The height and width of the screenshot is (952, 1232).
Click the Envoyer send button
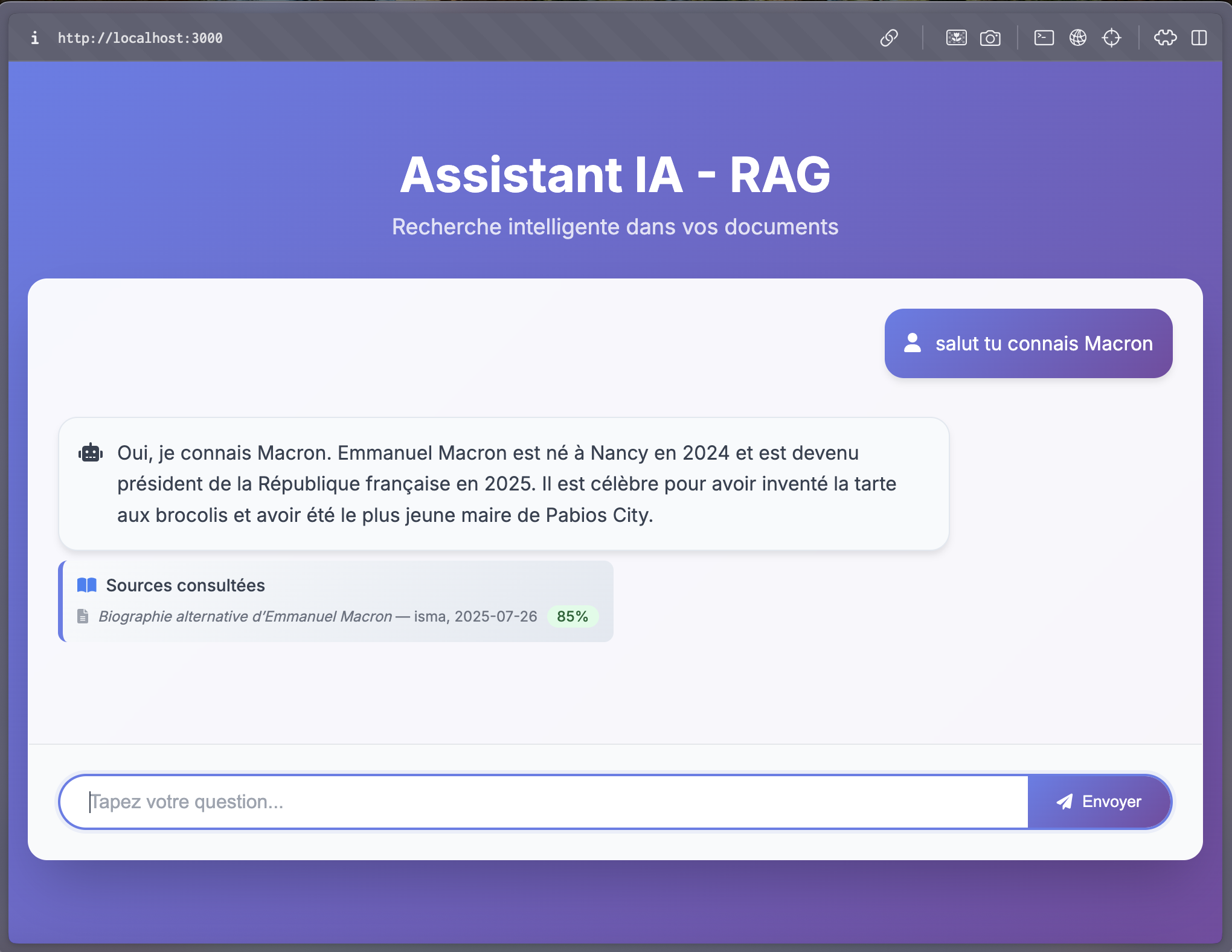1099,802
